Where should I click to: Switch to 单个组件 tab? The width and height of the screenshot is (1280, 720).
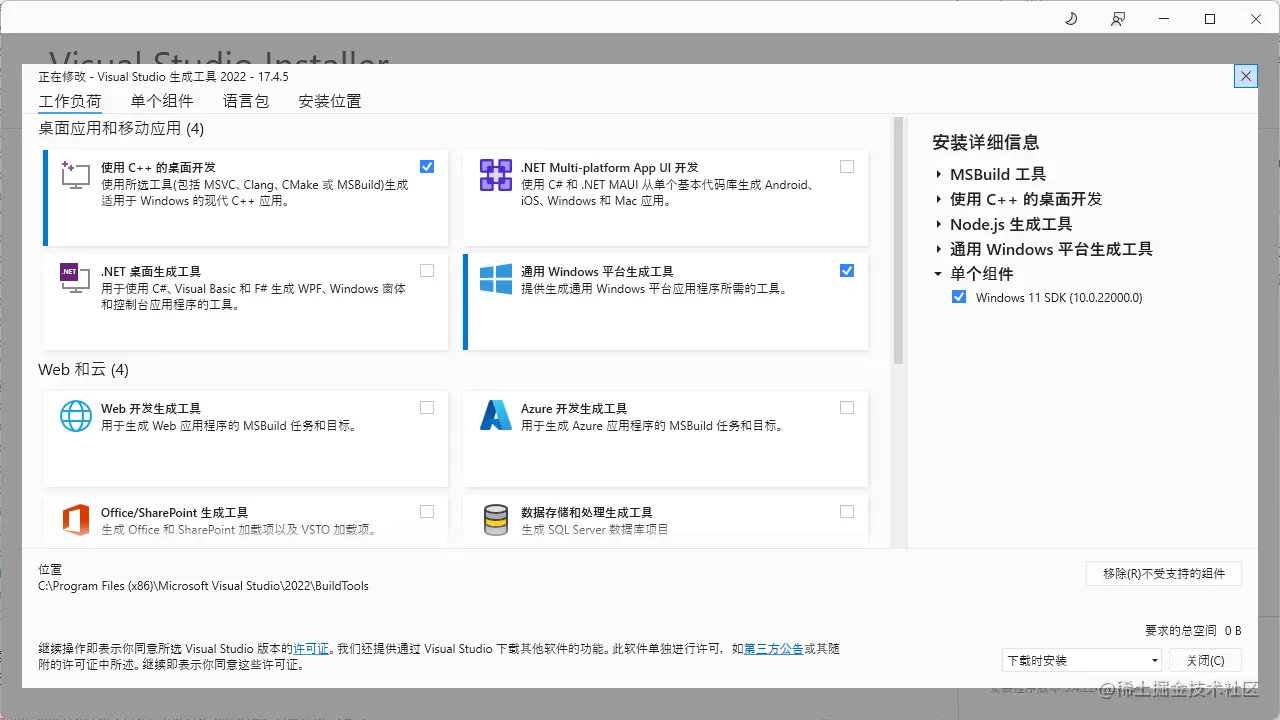click(x=162, y=101)
